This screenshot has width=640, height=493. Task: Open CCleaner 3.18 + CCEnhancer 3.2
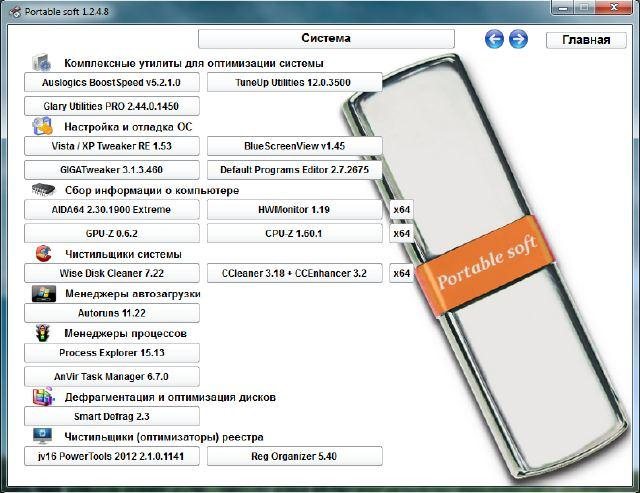tap(294, 273)
